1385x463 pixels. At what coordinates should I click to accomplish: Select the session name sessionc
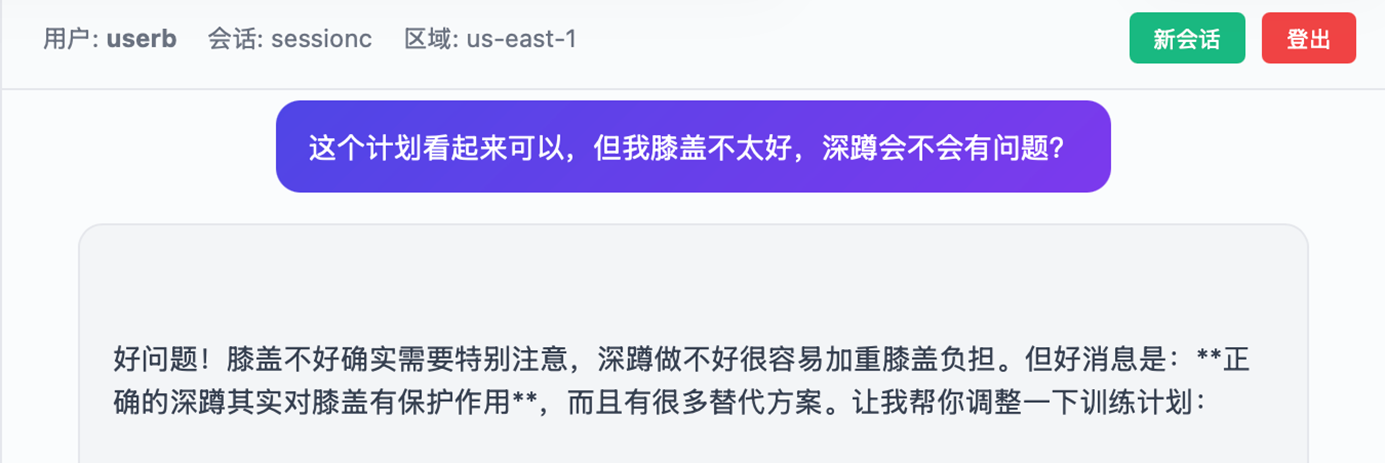[321, 39]
